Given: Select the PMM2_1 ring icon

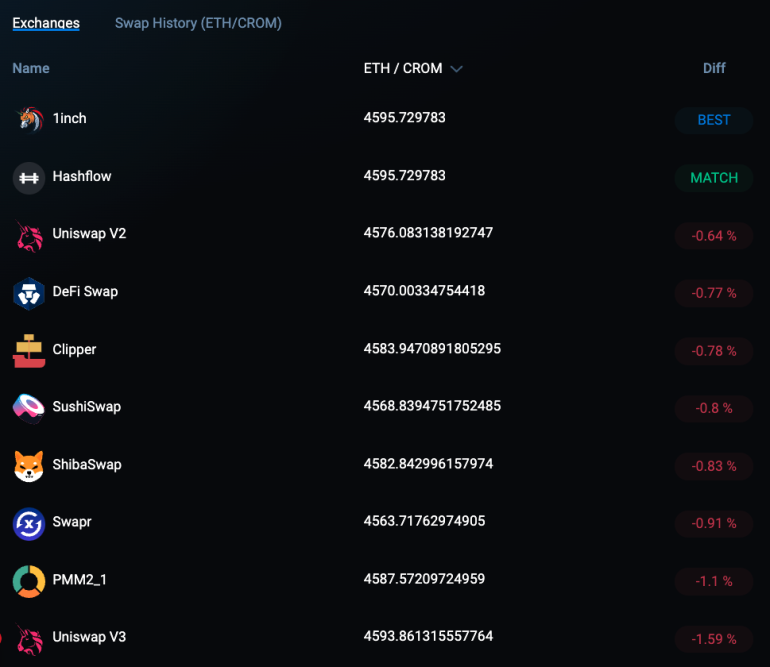Looking at the screenshot, I should click(x=29, y=581).
